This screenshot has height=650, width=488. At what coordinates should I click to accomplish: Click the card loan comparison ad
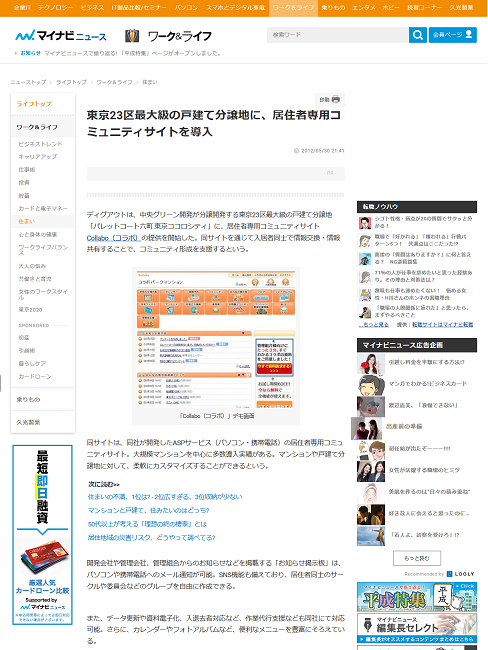[42, 534]
